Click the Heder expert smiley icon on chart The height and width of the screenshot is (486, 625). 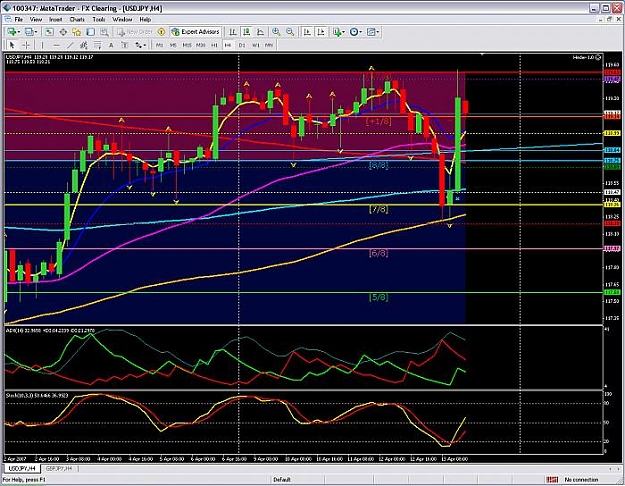click(x=598, y=58)
